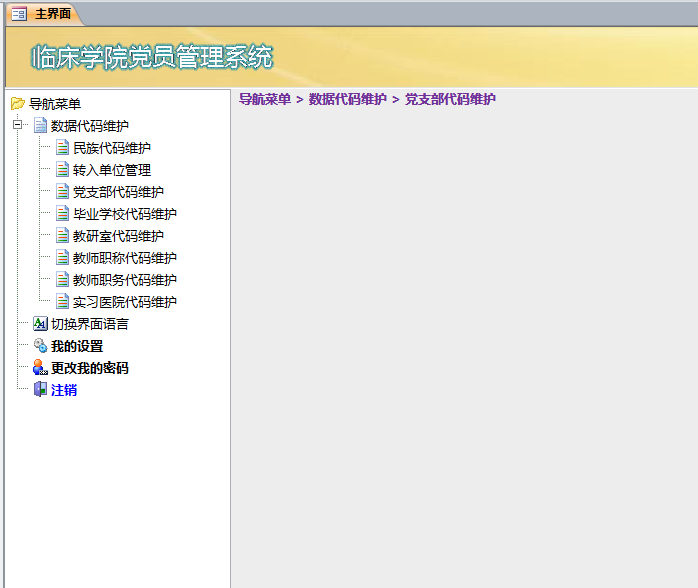Open 毕业学校代码维护 tree entry
Screen dimensions: 698x588
(125, 214)
